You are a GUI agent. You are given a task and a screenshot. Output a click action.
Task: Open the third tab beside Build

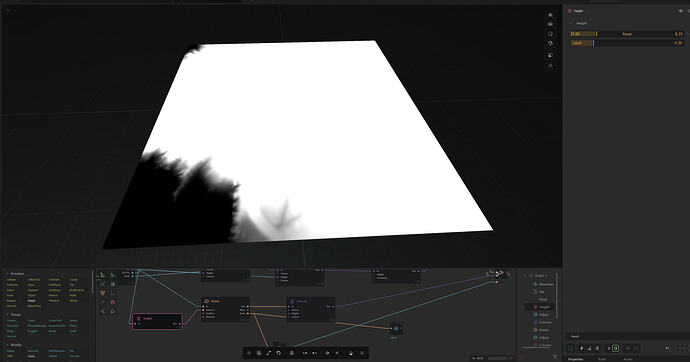[628, 359]
